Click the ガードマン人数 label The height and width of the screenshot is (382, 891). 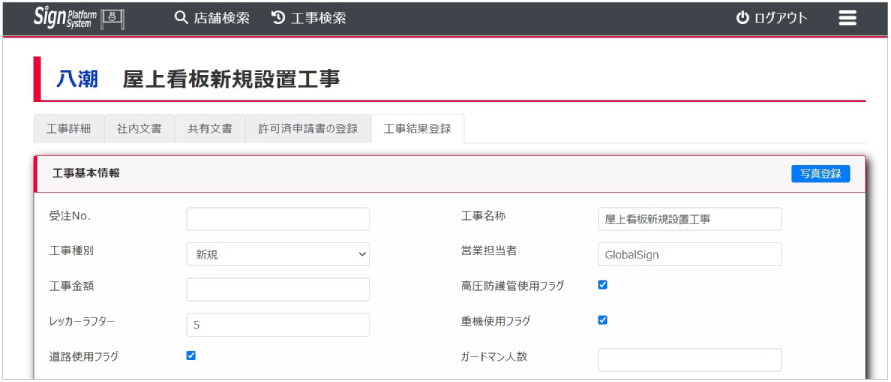tap(494, 357)
